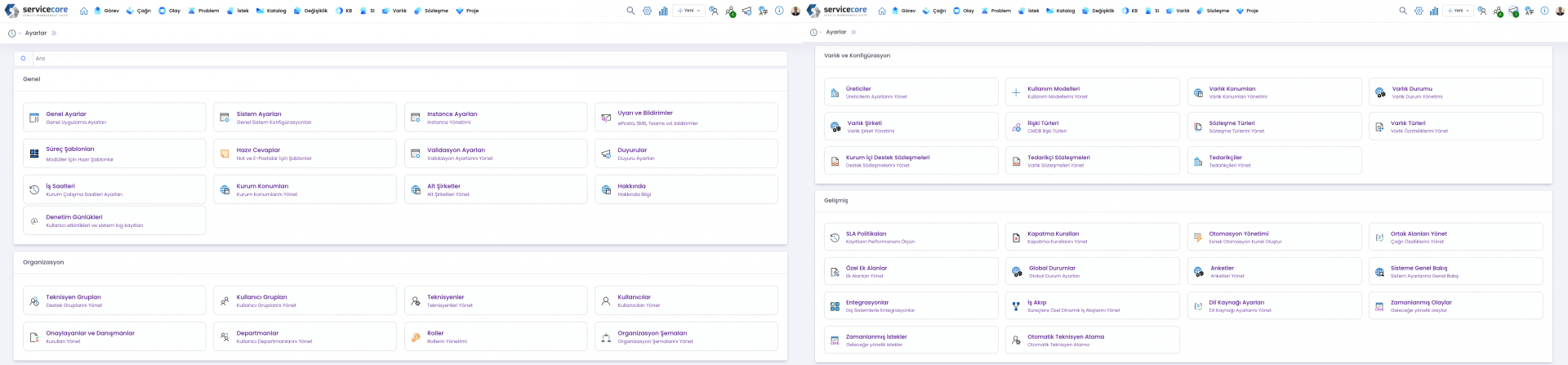This screenshot has width=1568, height=365.
Task: Open the Çağrı menu in left window
Action: 139,11
